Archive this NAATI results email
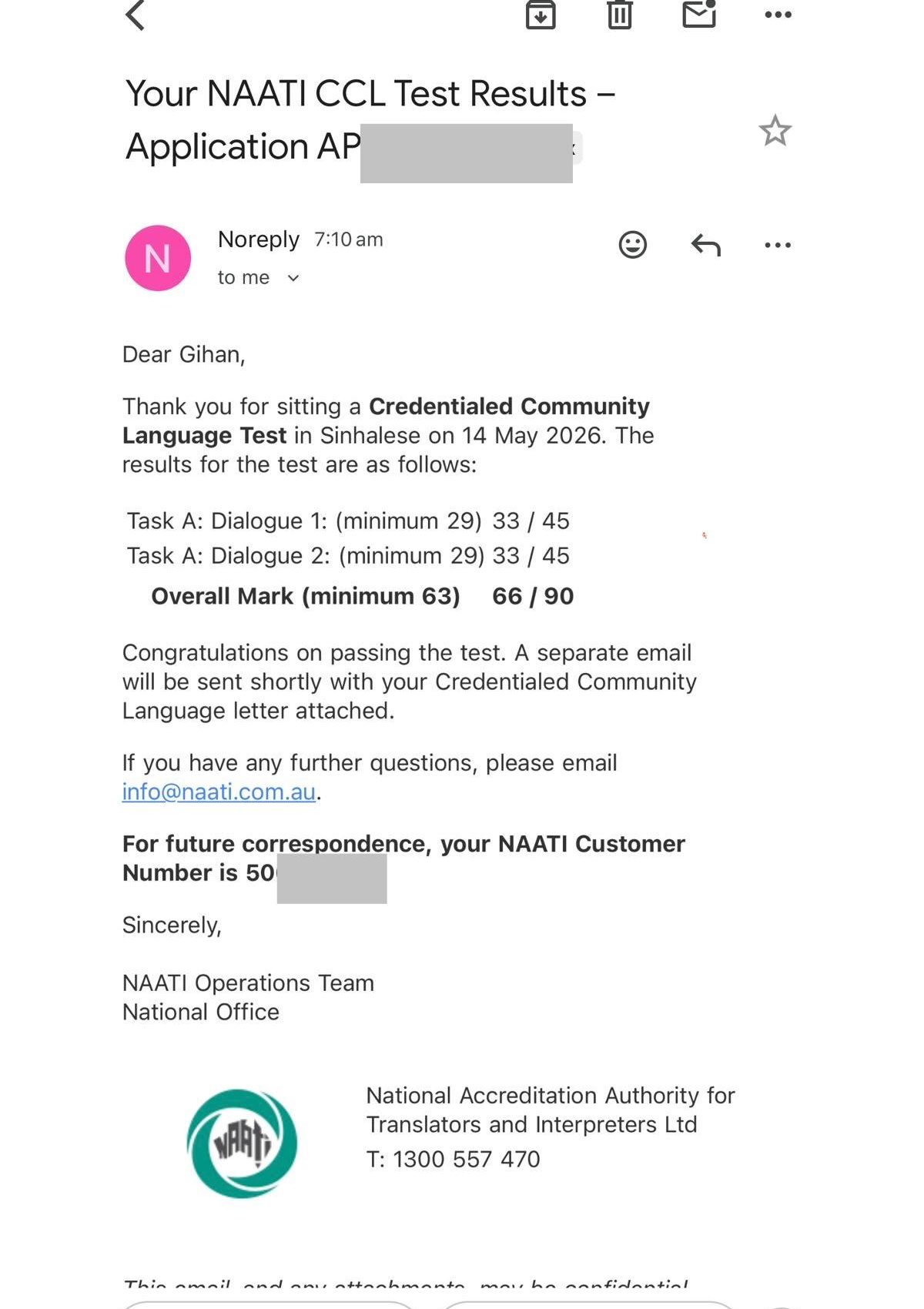This screenshot has width=924, height=1309. (541, 14)
